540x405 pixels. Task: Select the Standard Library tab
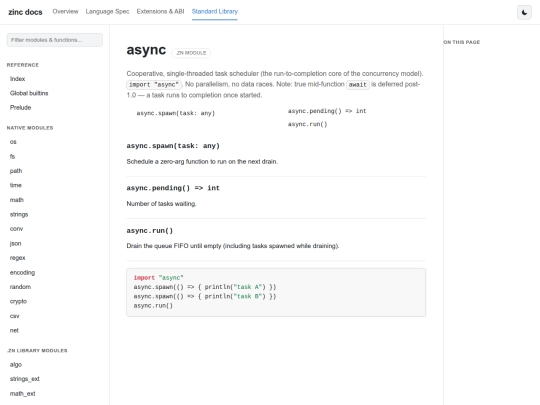click(x=215, y=11)
